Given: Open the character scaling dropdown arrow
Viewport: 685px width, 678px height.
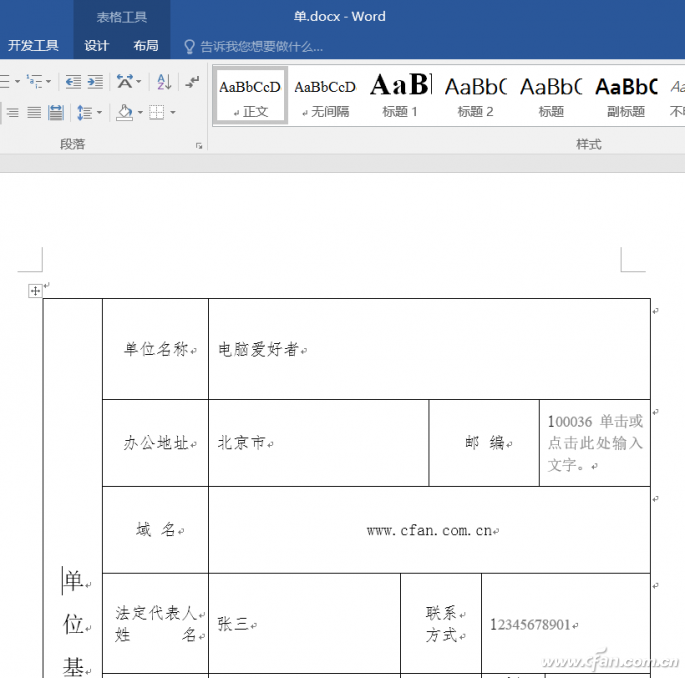Looking at the screenshot, I should (x=139, y=82).
